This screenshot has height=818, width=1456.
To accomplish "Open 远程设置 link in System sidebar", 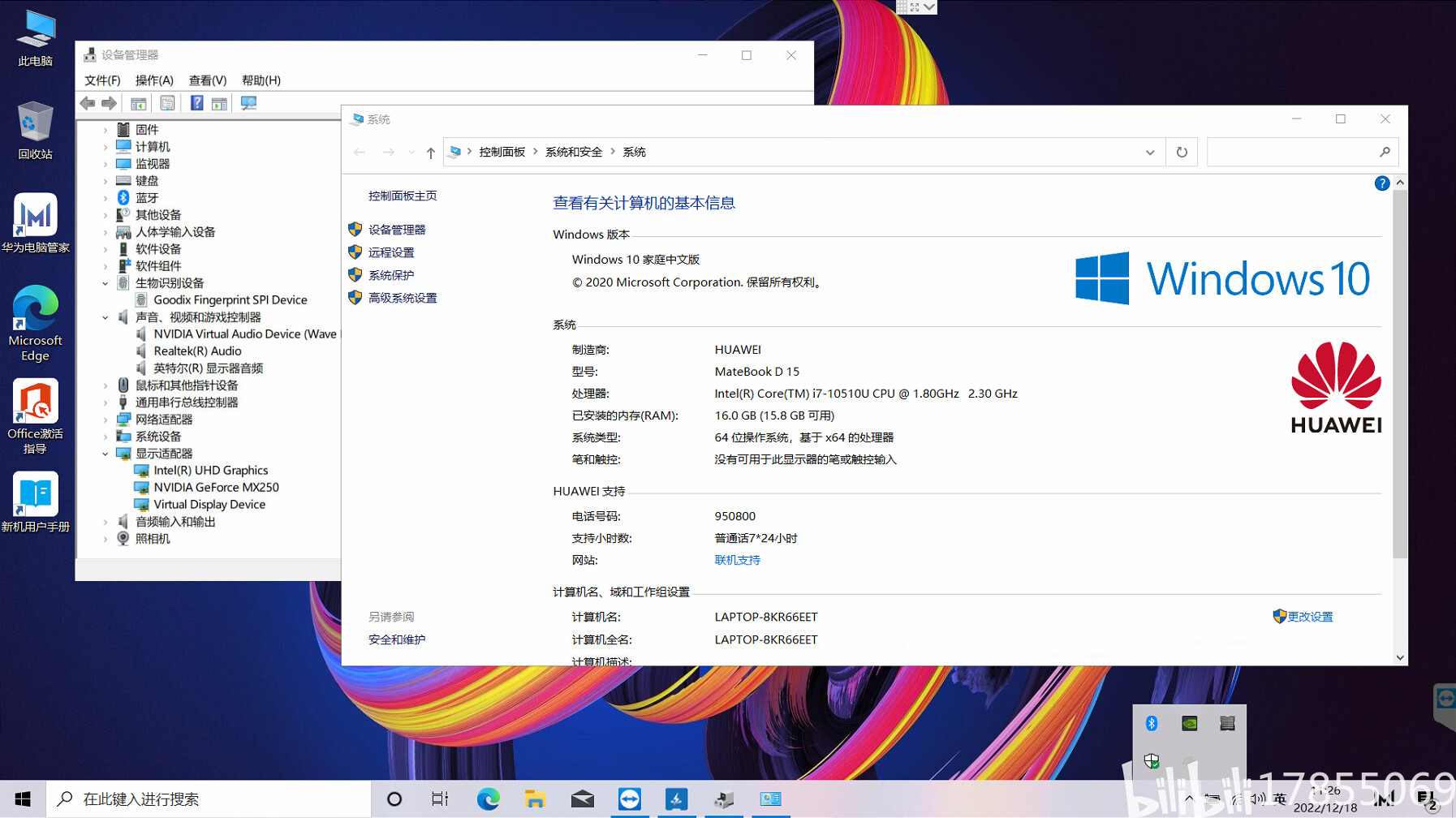I will point(391,252).
